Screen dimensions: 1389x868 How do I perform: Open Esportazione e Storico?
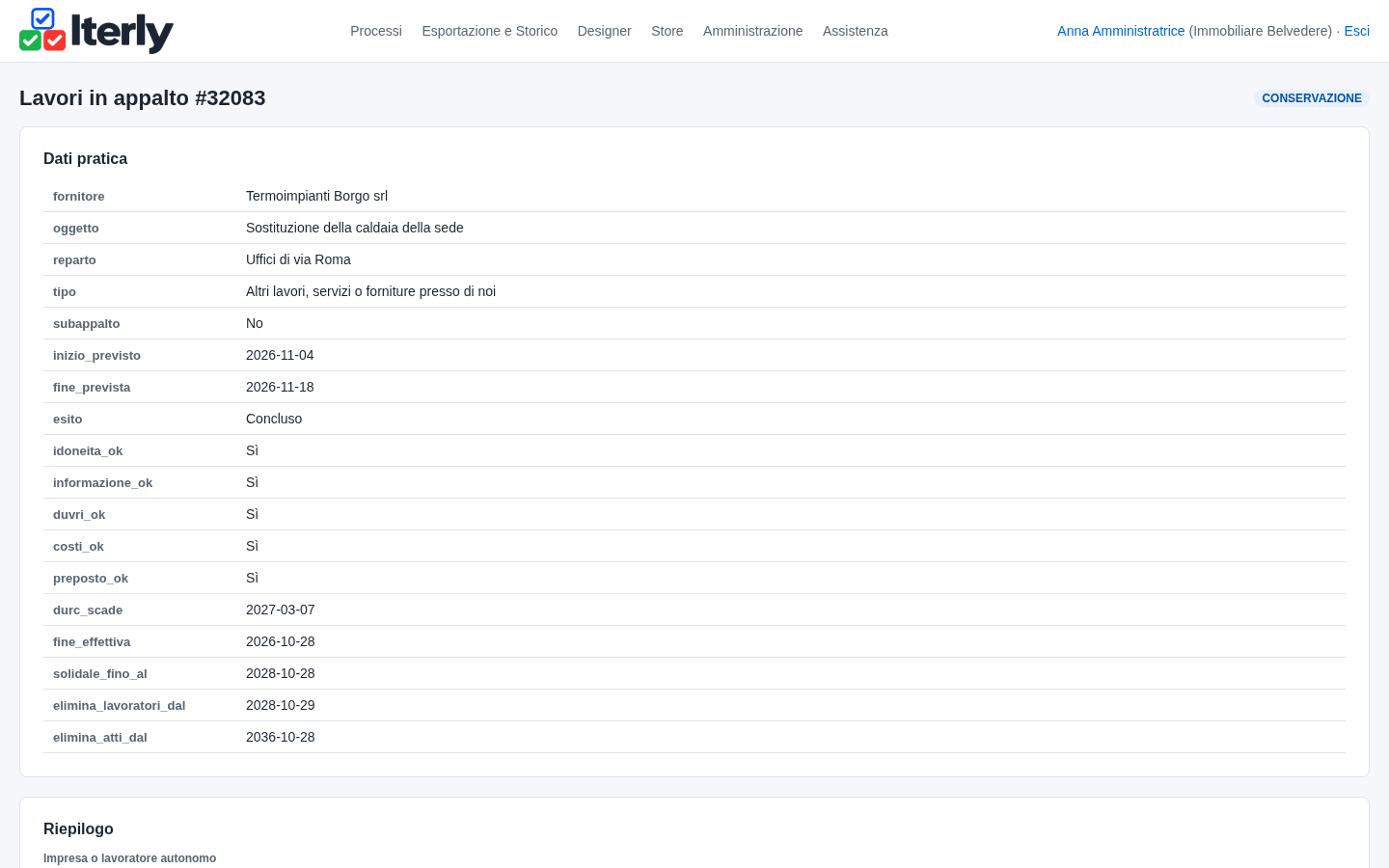click(490, 31)
